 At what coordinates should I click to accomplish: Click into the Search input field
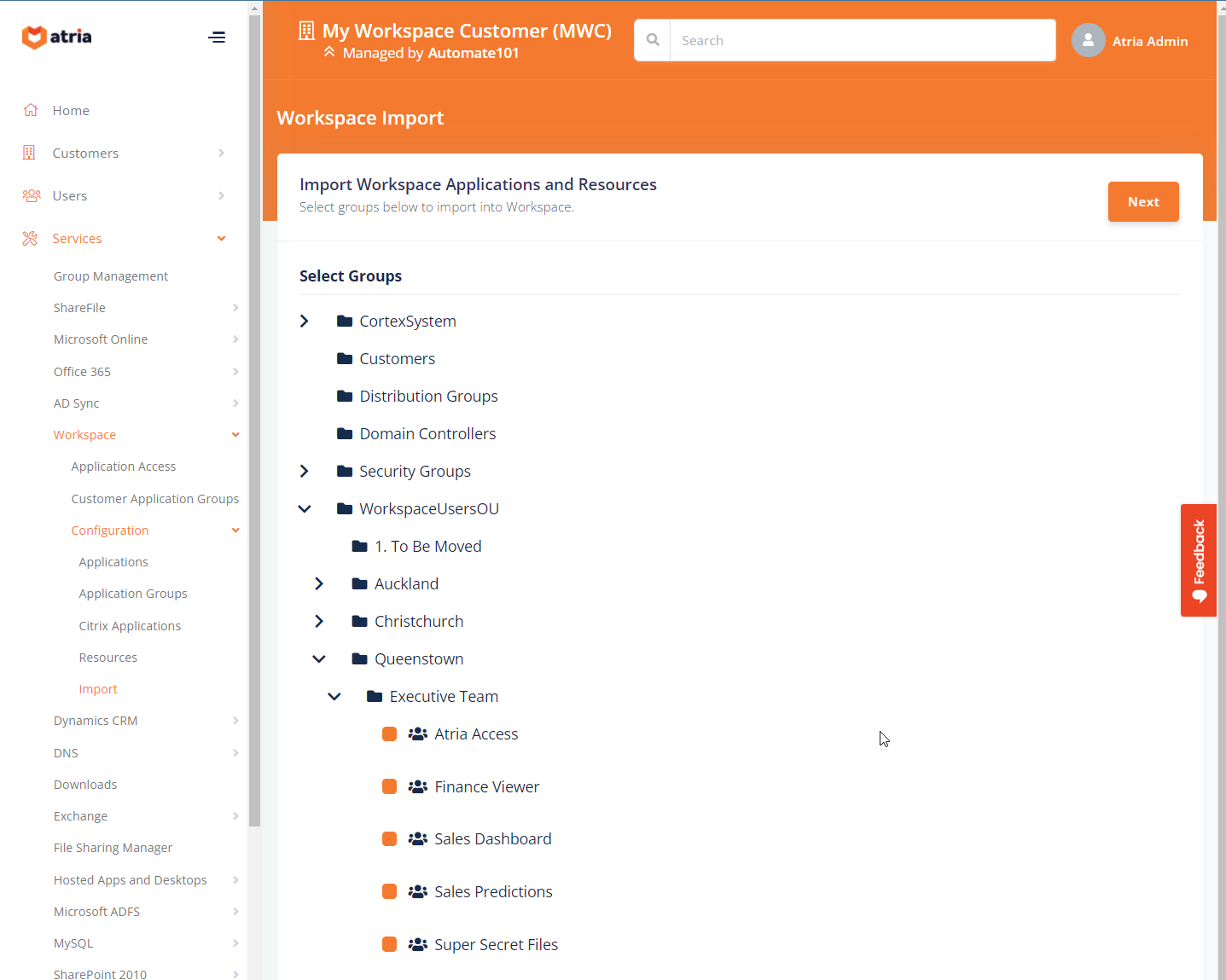(863, 40)
